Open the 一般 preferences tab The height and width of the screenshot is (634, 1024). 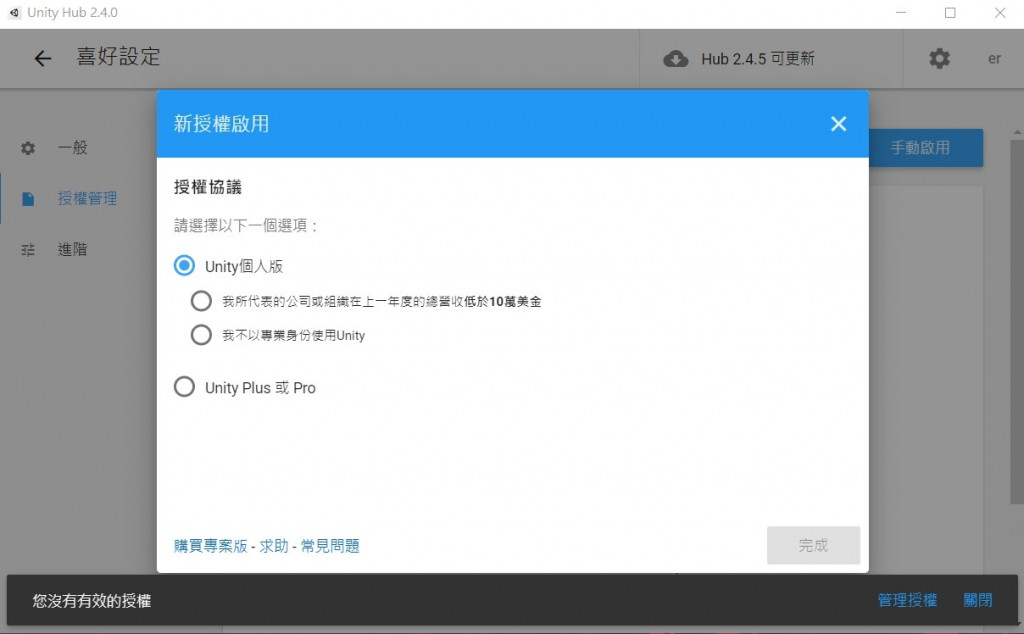pos(72,148)
